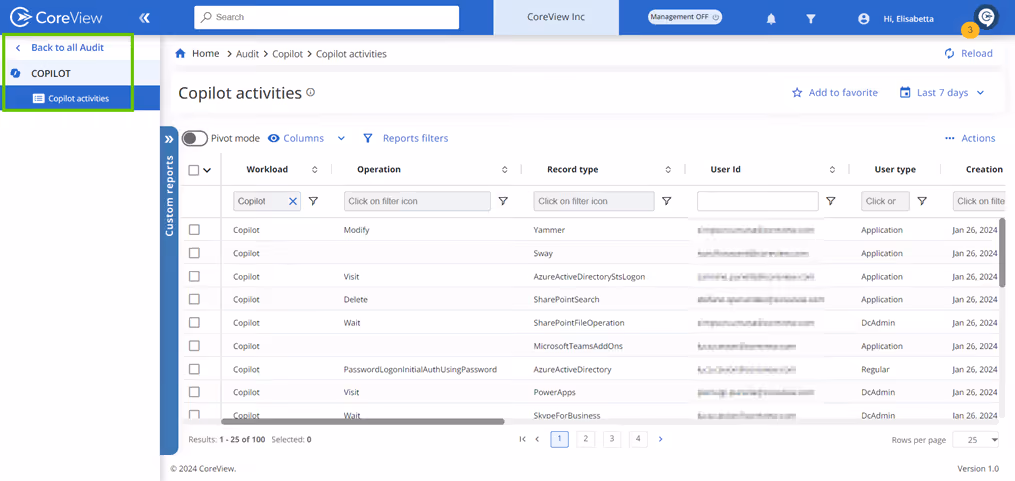The image size is (1015, 481).
Task: Toggle Pivot mode switch
Action: point(194,139)
